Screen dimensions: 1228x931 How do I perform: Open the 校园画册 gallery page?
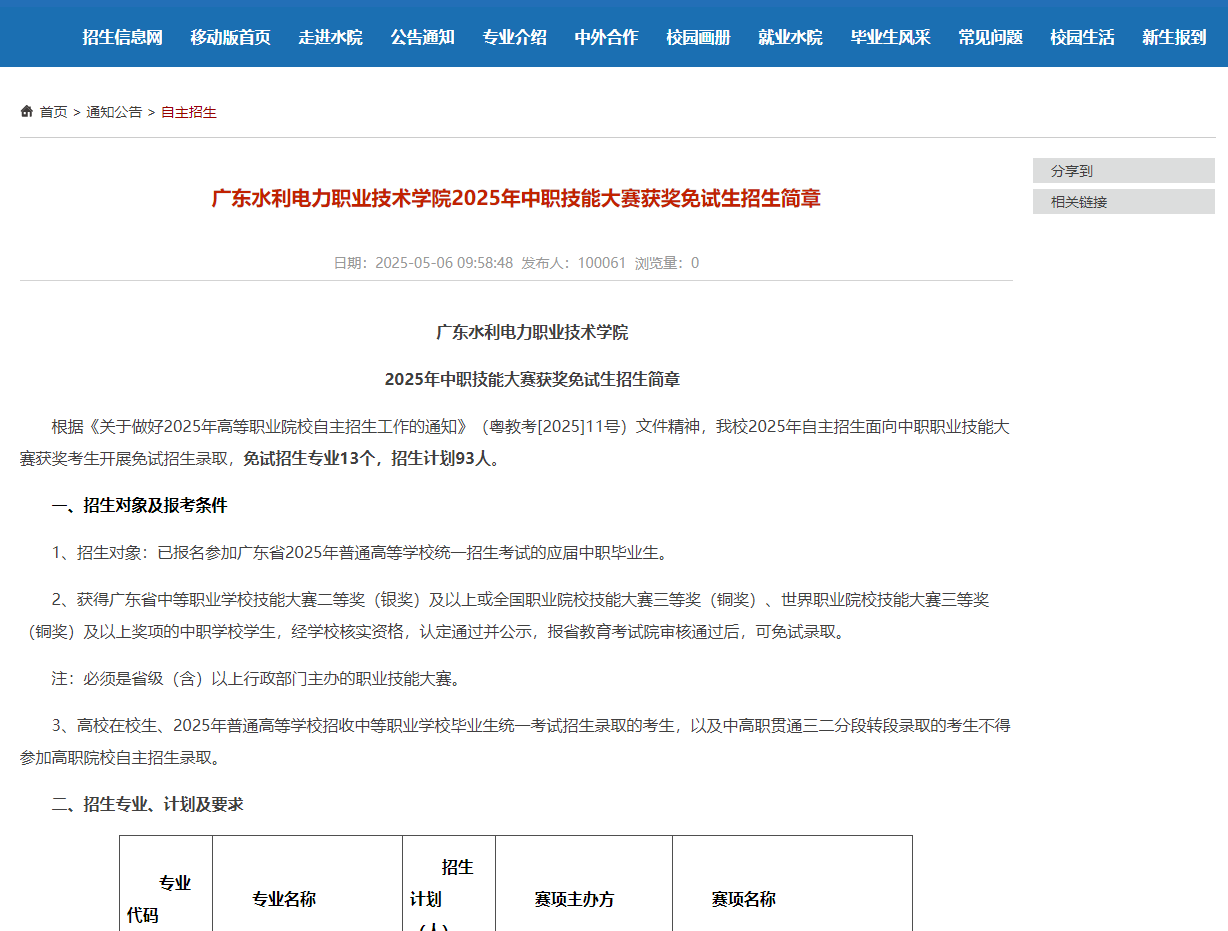(x=696, y=33)
